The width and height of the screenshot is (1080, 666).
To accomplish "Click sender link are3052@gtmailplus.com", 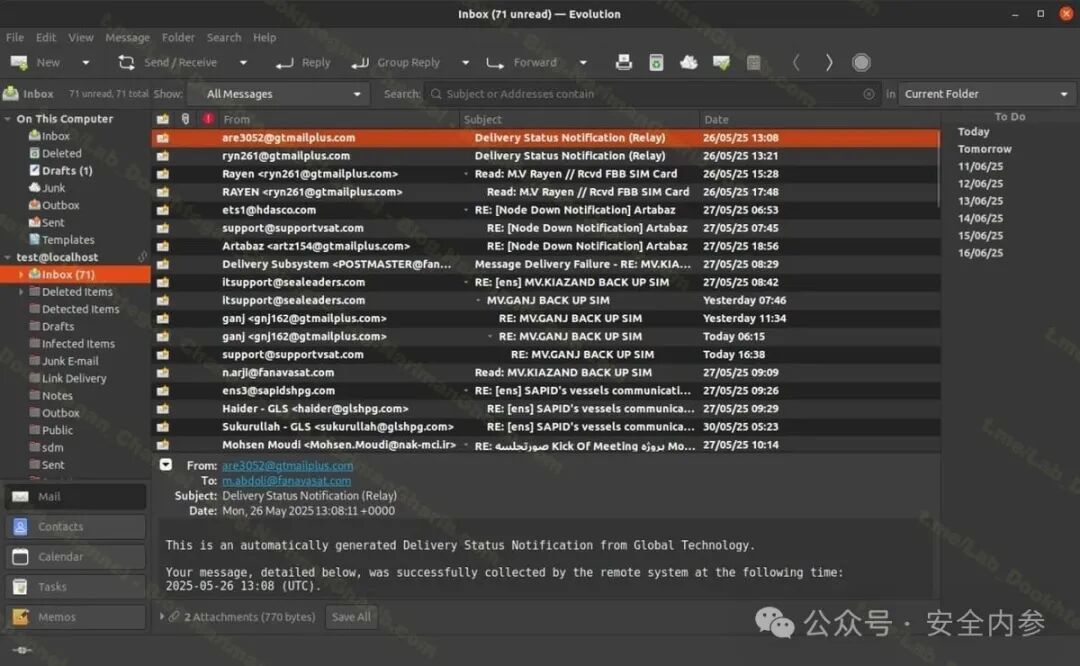I will pos(288,466).
